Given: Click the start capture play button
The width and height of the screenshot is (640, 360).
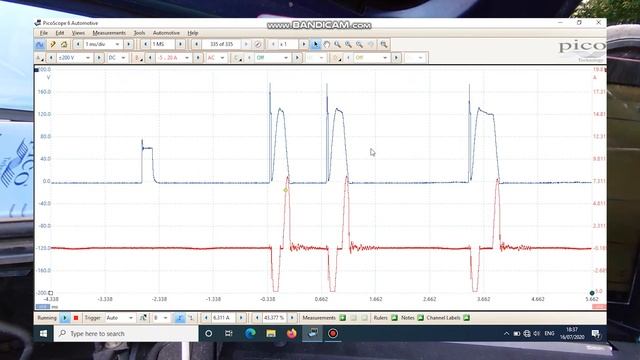Looking at the screenshot, I should pyautogui.click(x=65, y=318).
